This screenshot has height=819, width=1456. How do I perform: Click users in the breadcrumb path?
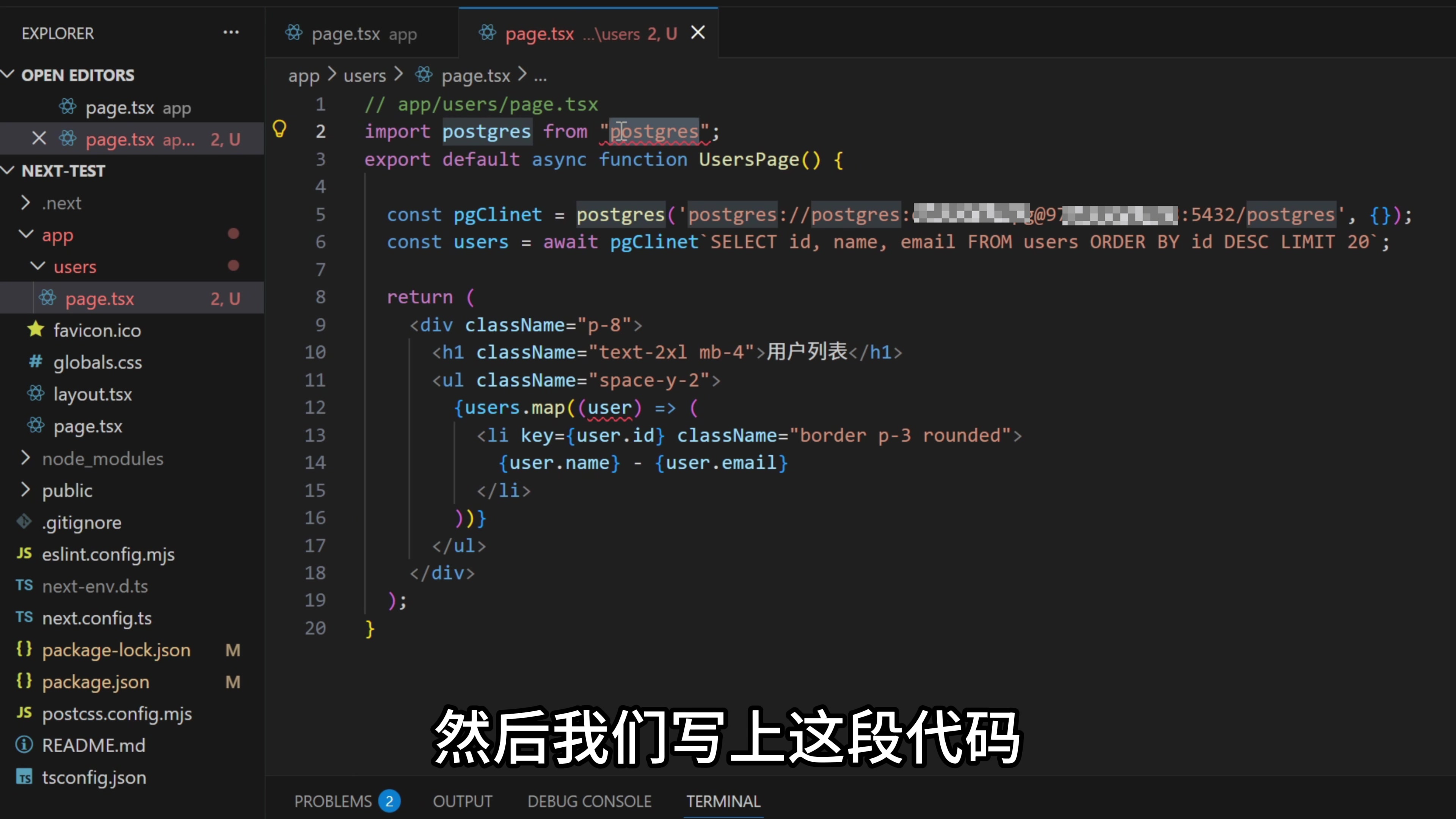click(x=364, y=75)
